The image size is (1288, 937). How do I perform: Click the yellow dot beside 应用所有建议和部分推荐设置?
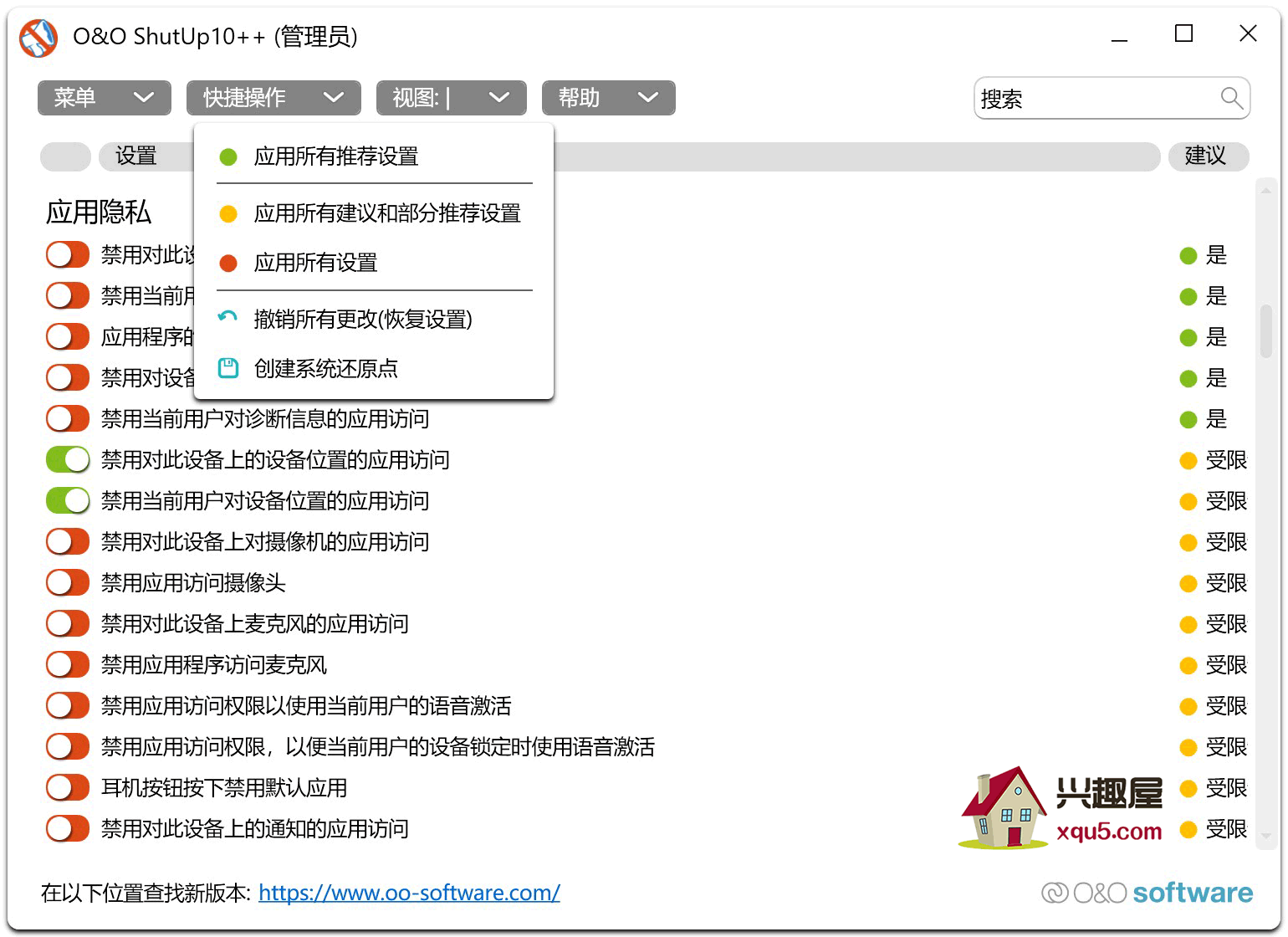tap(227, 213)
